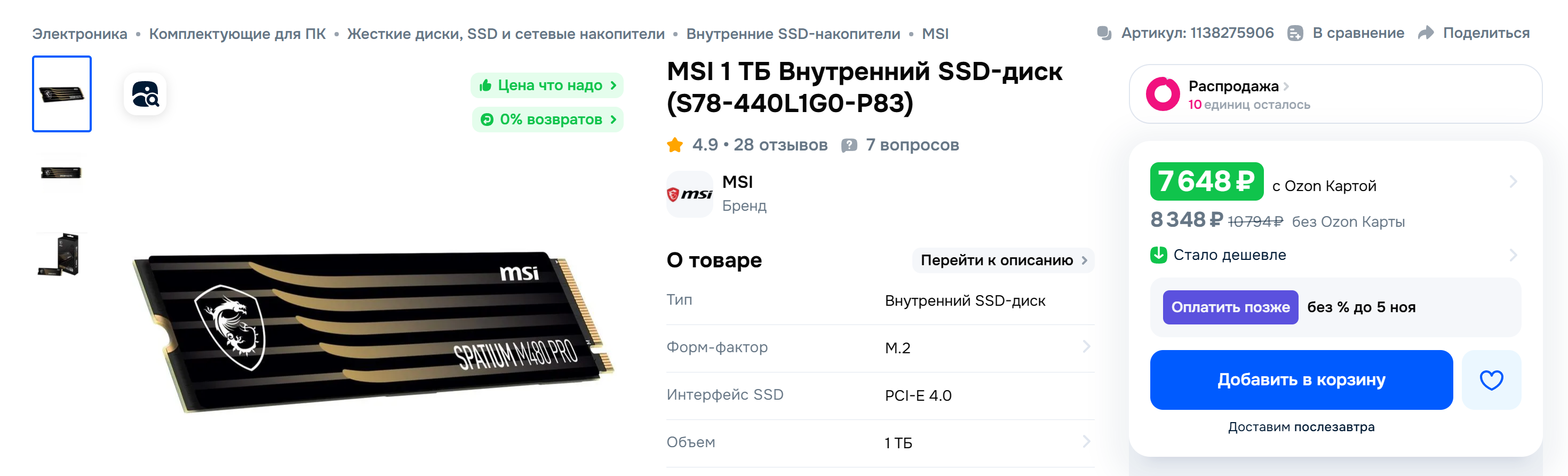Screen dimensions: 1568x476
Task: Expand the Ozon Card price details chevron
Action: point(1513,181)
